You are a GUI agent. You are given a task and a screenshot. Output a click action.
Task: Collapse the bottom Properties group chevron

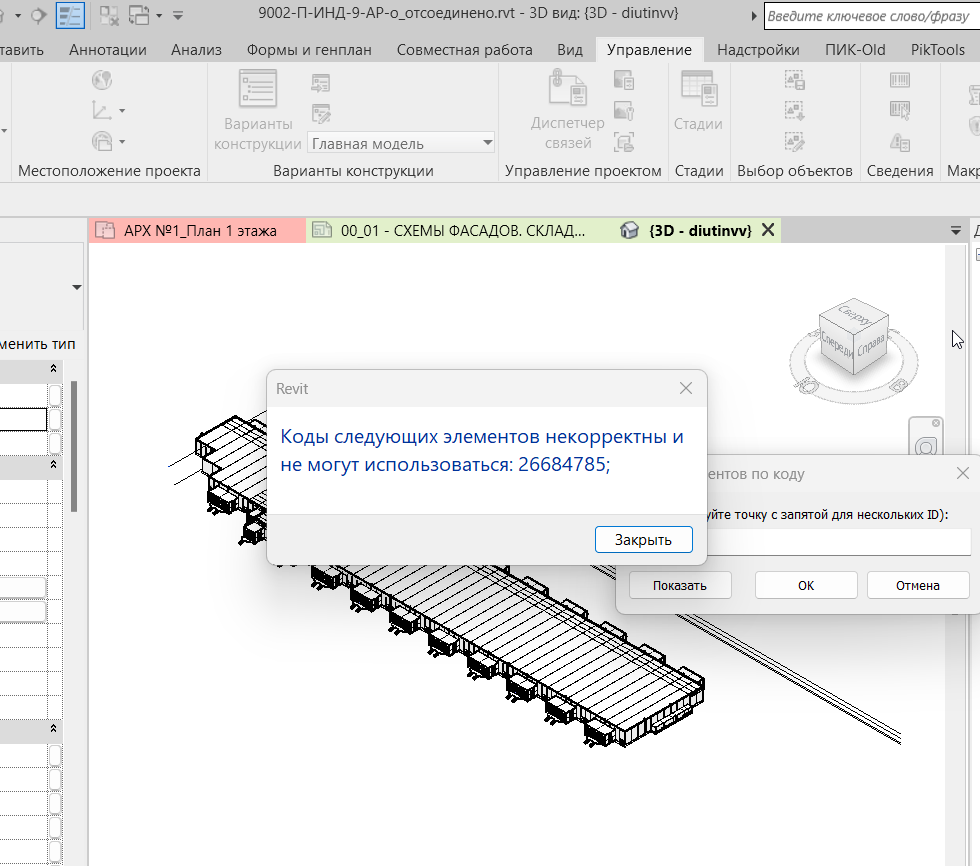tap(54, 729)
